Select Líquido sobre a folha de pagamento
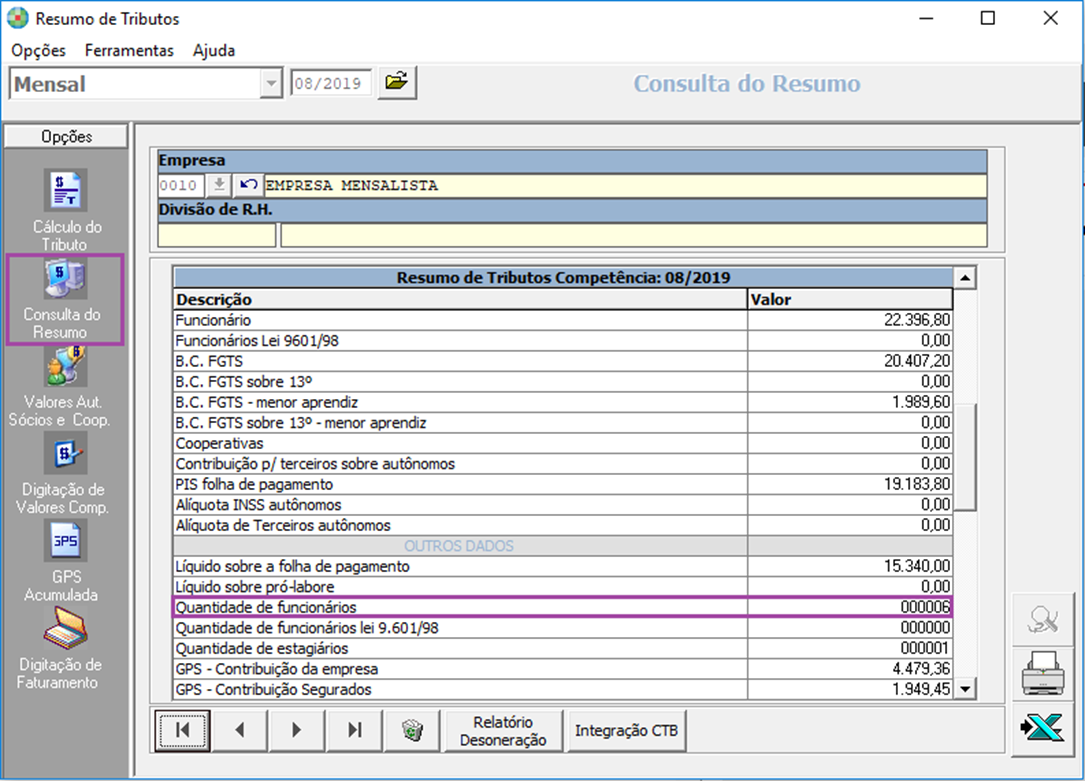1085x781 pixels. 563,567
